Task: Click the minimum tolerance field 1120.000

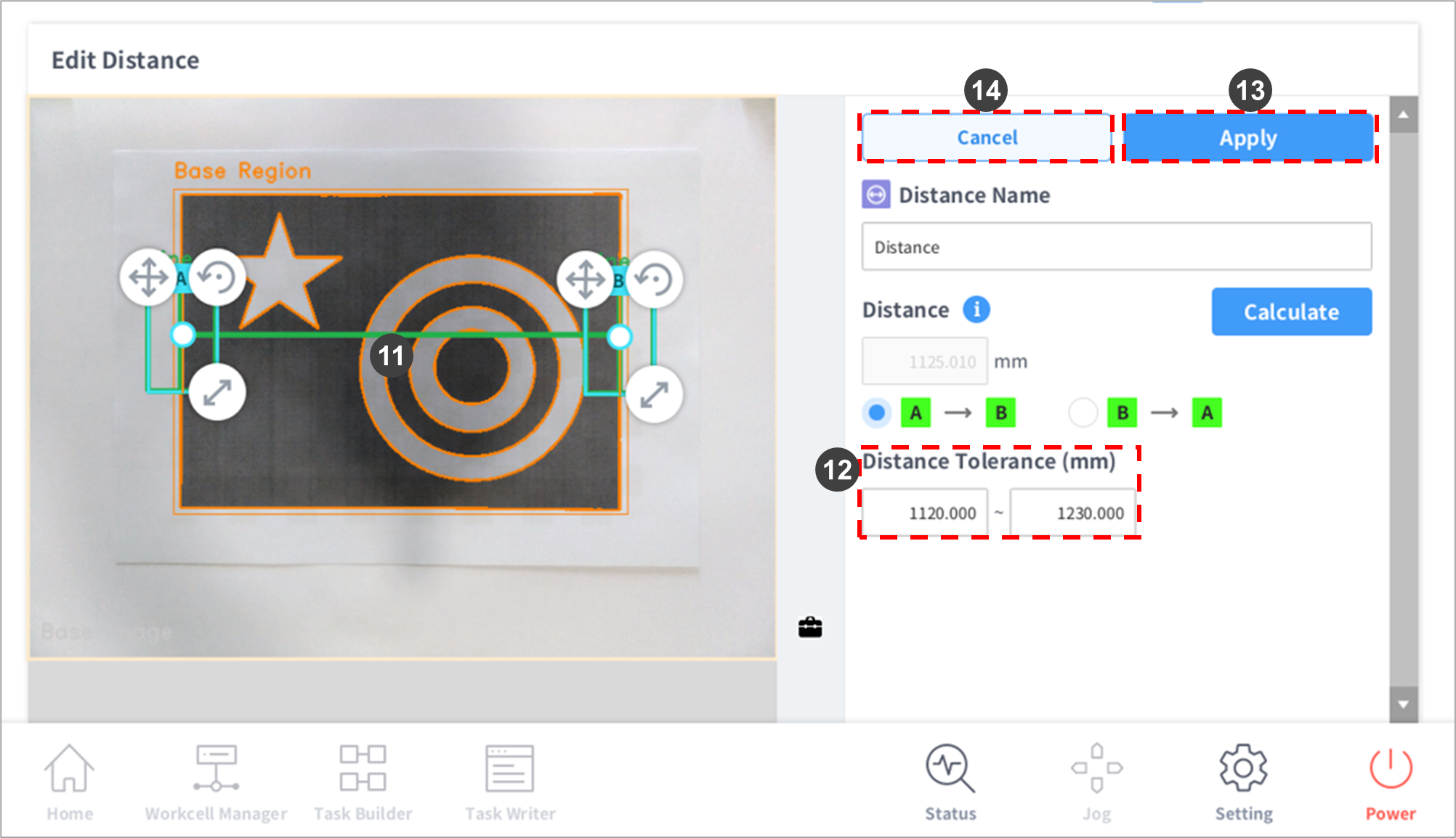Action: pyautogui.click(x=924, y=513)
